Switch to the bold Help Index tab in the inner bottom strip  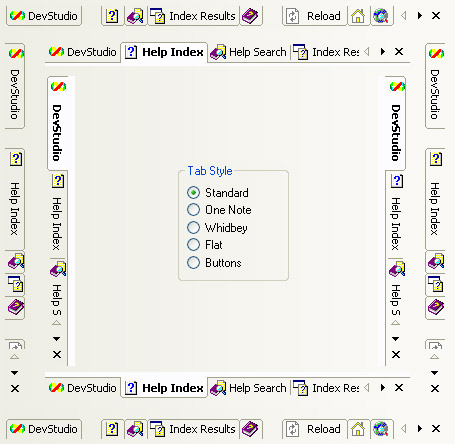coord(164,388)
